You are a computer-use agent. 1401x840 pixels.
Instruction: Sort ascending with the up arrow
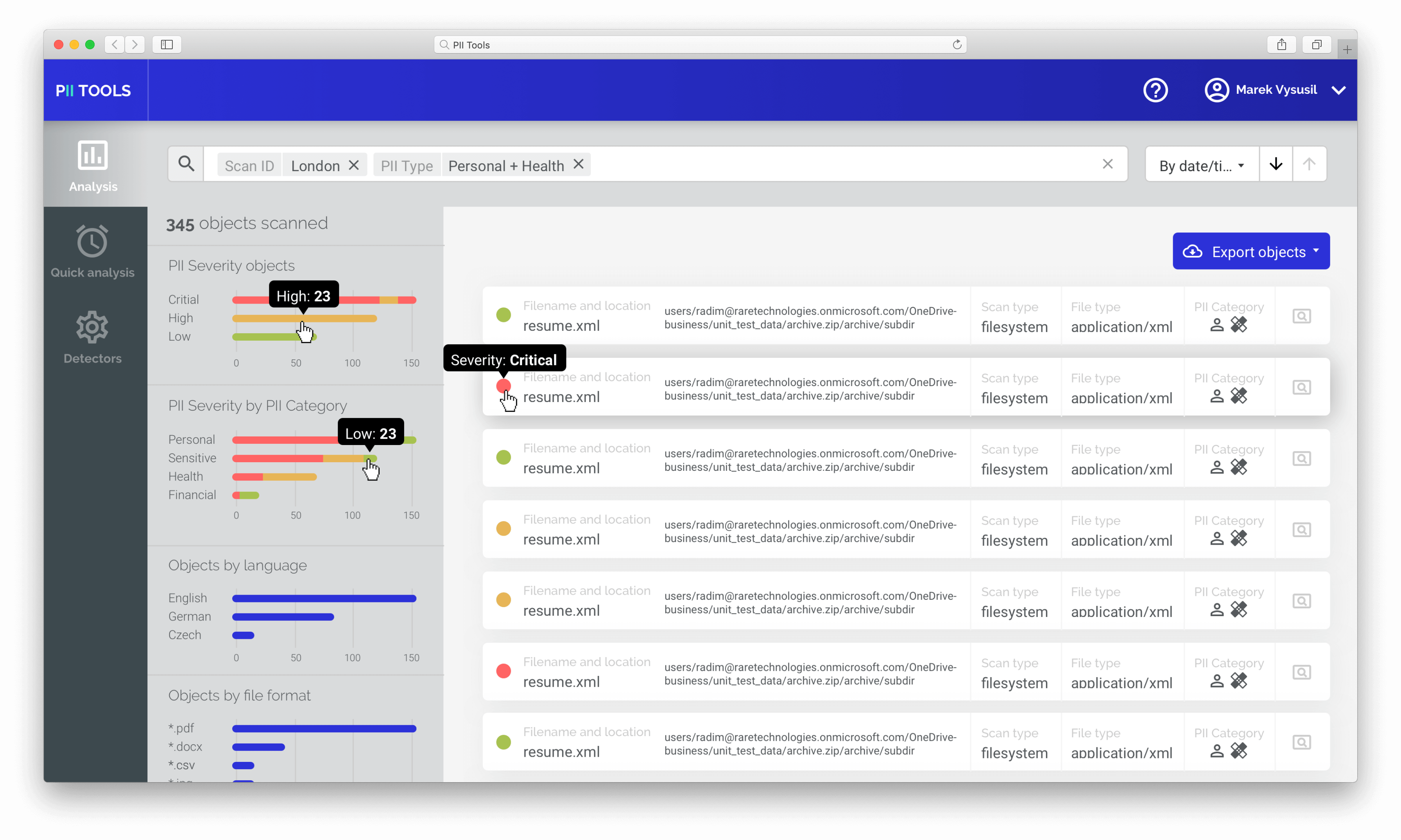(1309, 164)
